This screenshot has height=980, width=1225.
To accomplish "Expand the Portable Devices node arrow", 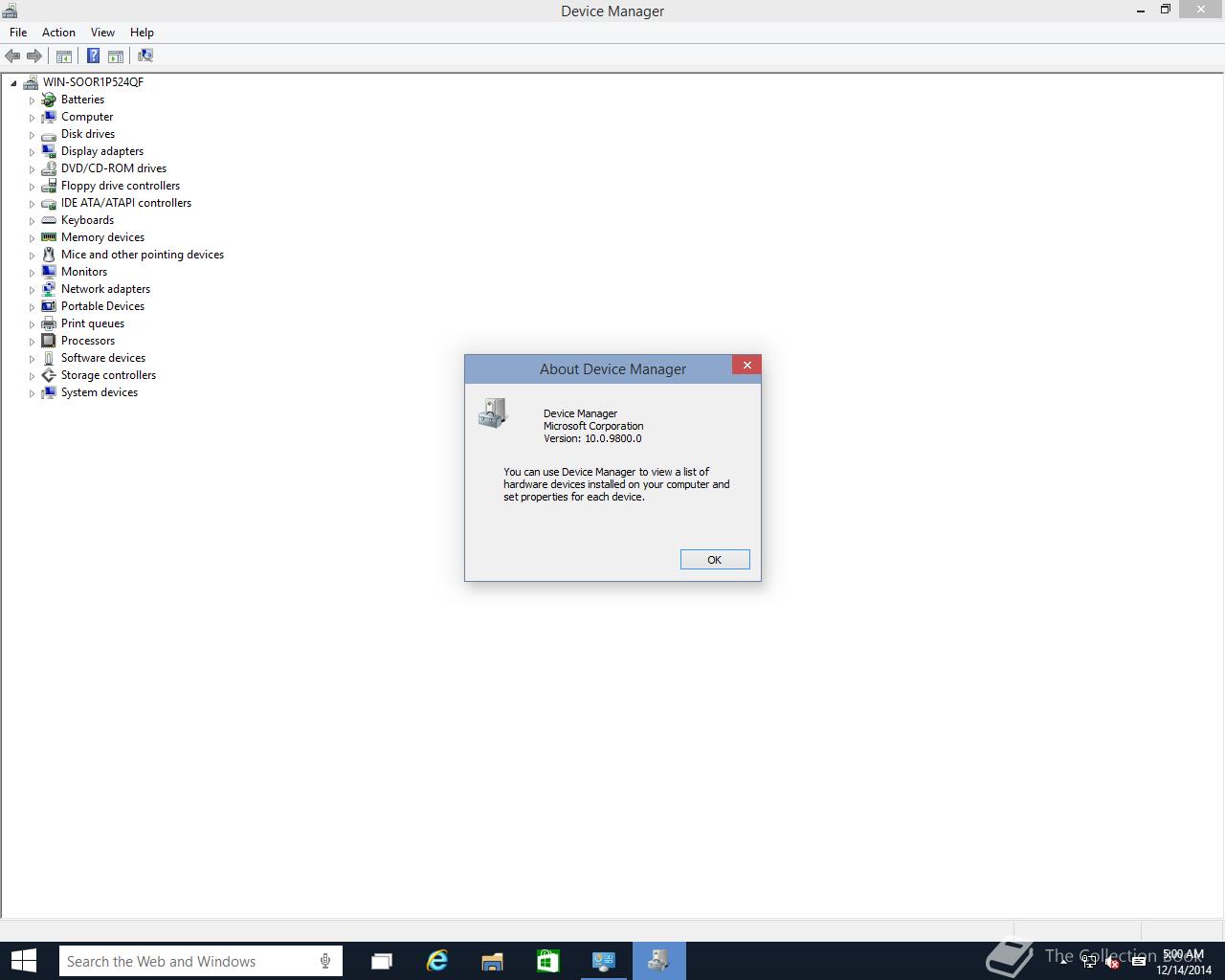I will click(x=32, y=307).
